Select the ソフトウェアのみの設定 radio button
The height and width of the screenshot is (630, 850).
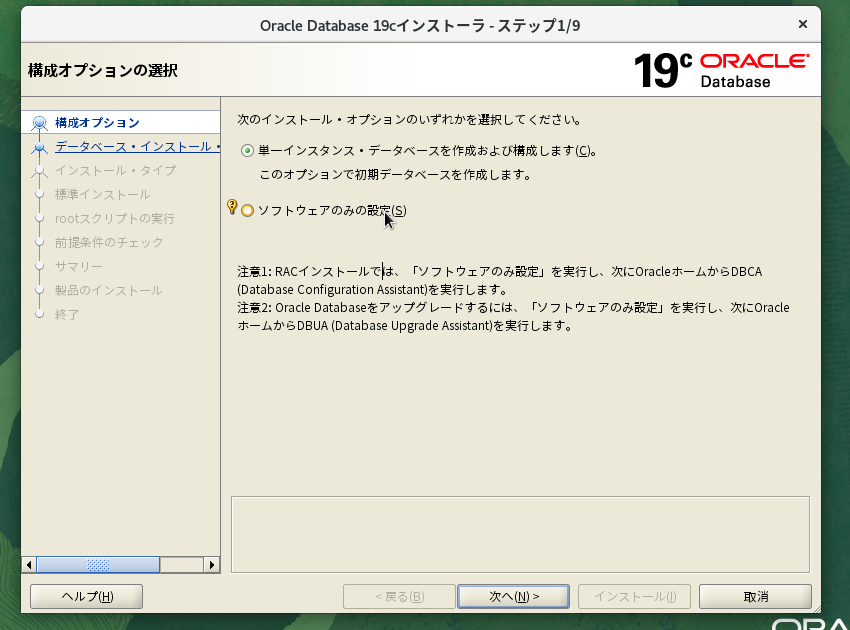[247, 210]
